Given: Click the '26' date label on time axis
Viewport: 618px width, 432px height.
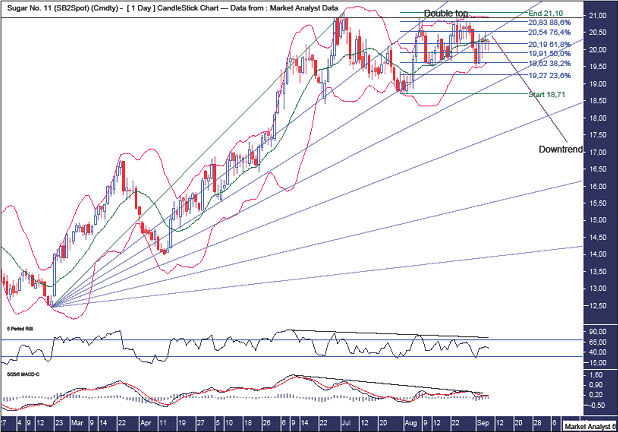Looking at the screenshot, I should tap(266, 423).
